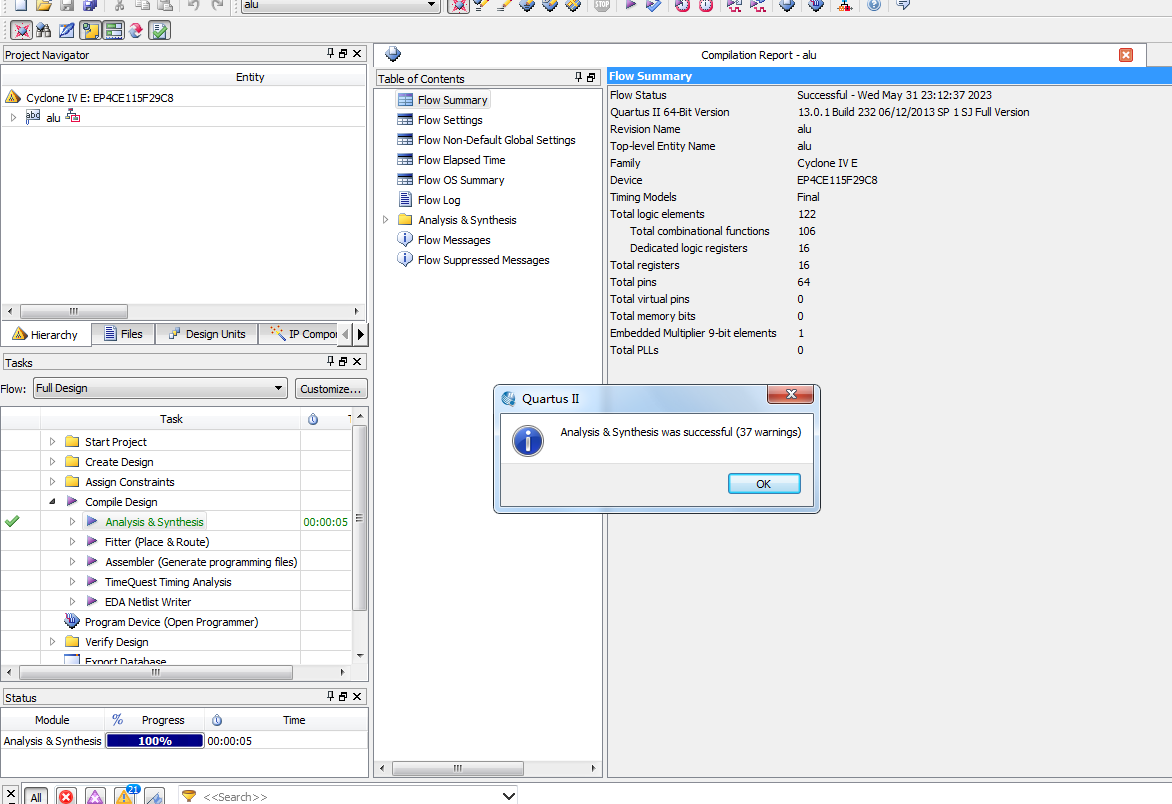Open the Chip Planner icon

pos(573,5)
